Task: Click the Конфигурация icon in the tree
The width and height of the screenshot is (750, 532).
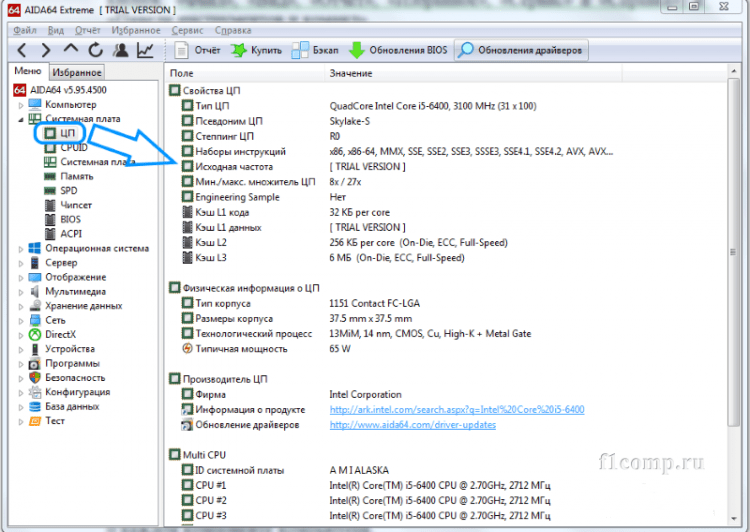Action: [34, 392]
